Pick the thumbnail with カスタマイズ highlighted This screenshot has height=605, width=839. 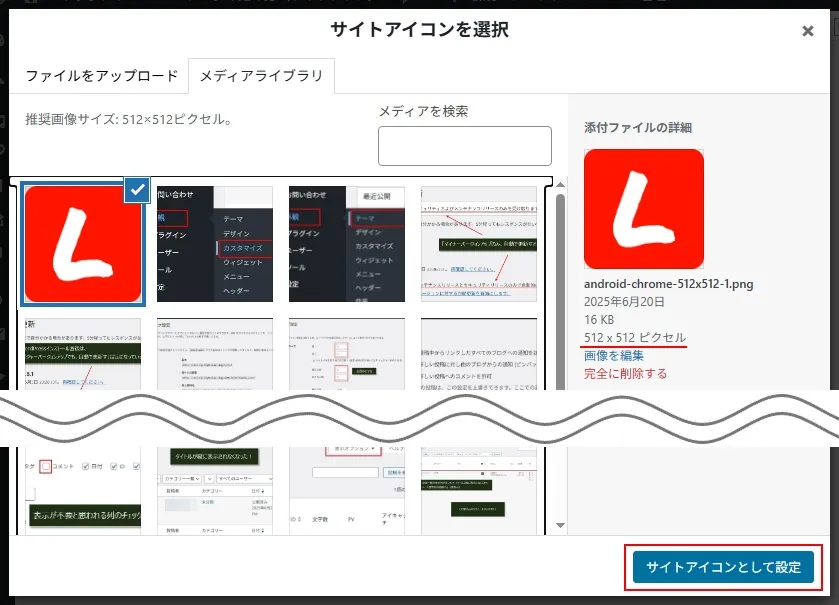coord(215,244)
